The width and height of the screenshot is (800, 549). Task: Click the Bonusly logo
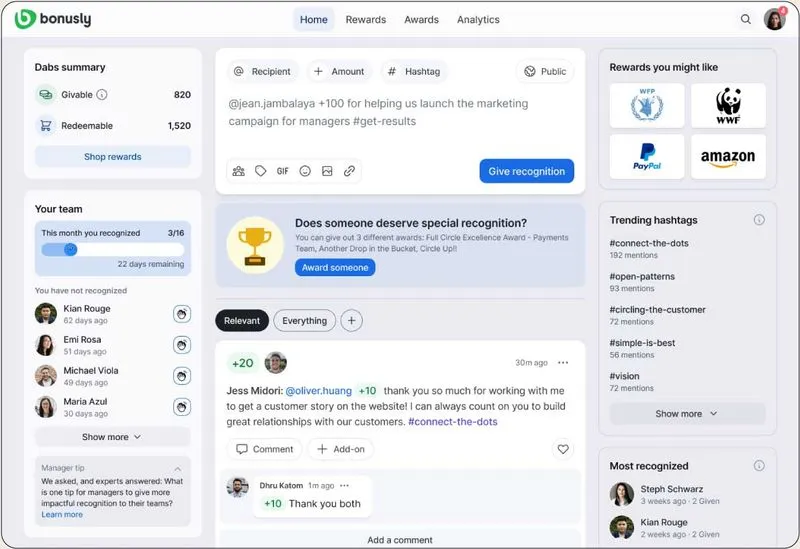click(53, 19)
